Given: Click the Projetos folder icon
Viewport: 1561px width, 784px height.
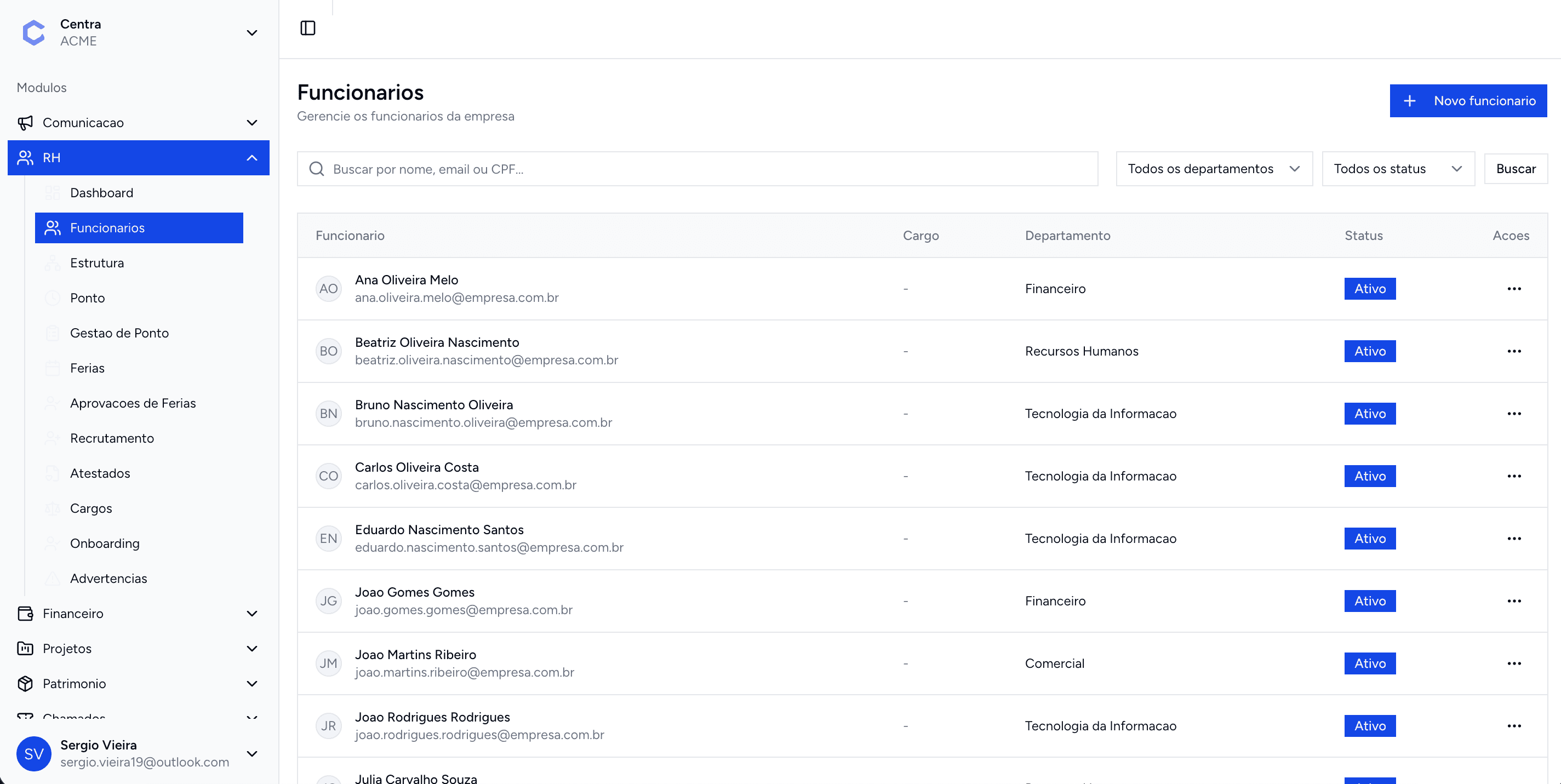Looking at the screenshot, I should (x=25, y=648).
